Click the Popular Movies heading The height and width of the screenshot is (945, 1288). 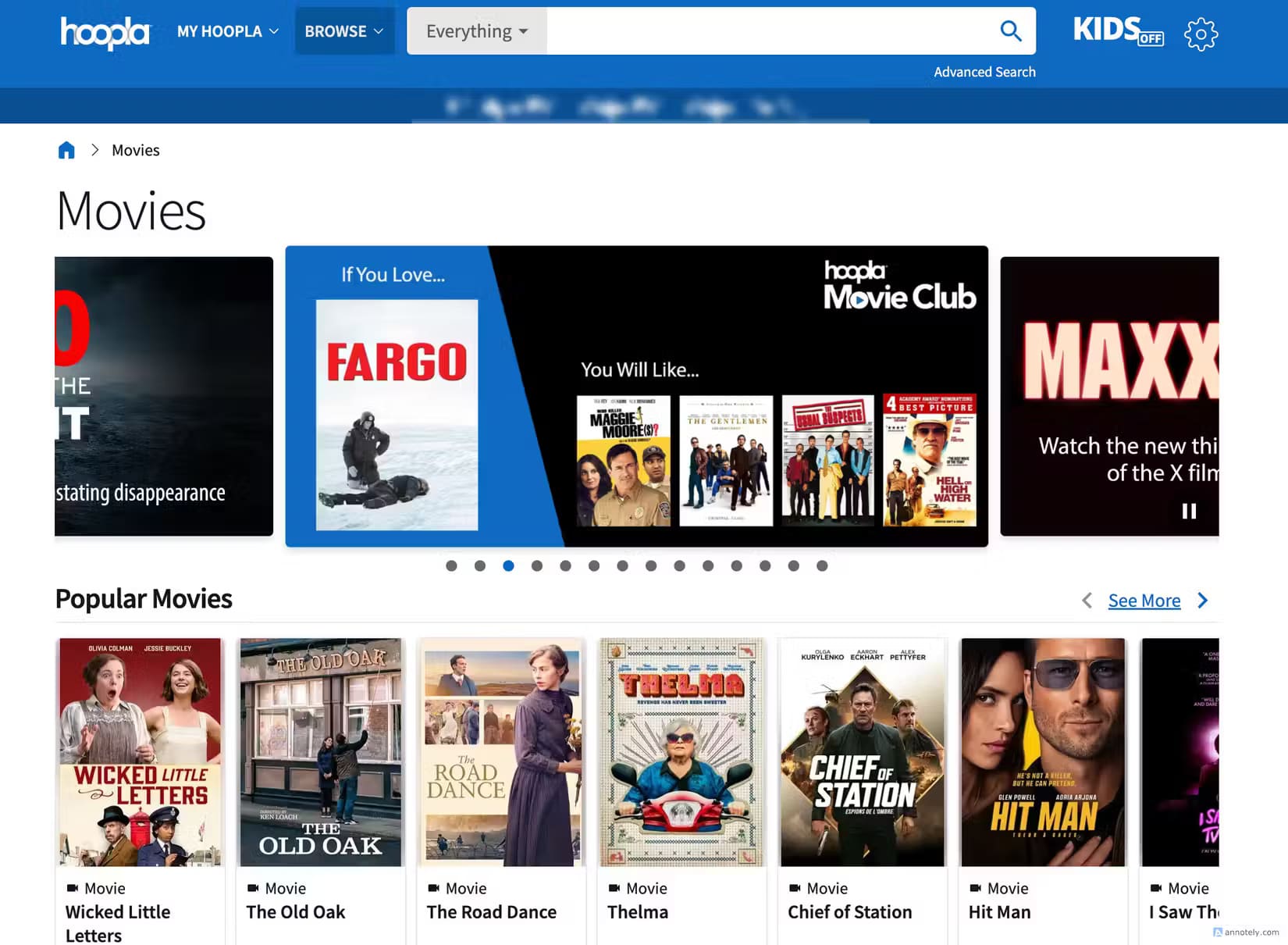(x=144, y=599)
